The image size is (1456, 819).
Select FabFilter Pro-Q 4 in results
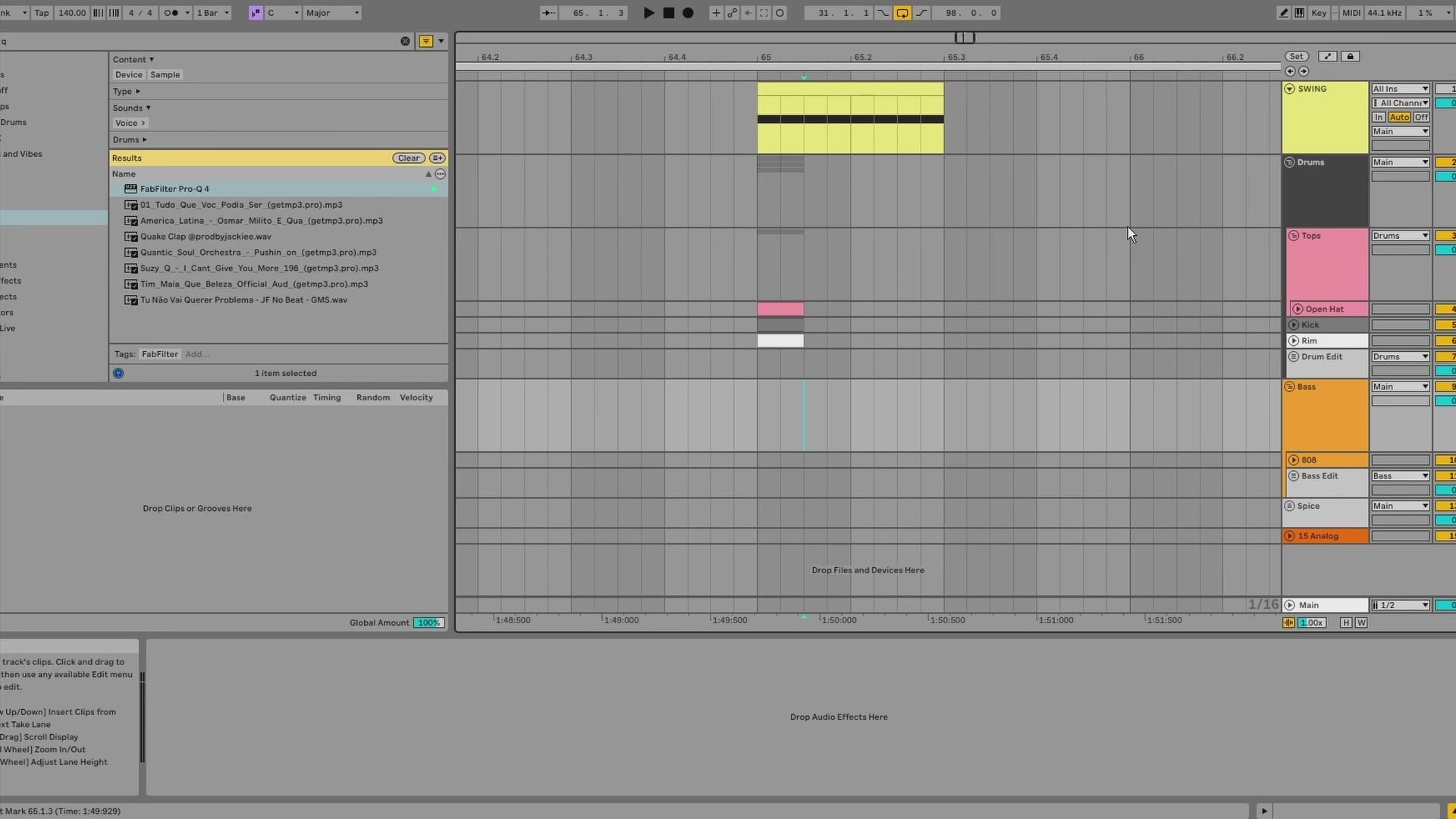279,189
